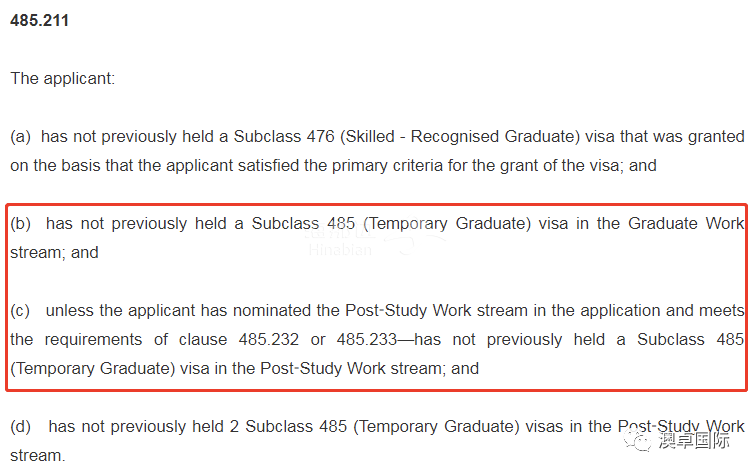Click the 485.211 clause heading
The image size is (754, 473).
click(39, 21)
